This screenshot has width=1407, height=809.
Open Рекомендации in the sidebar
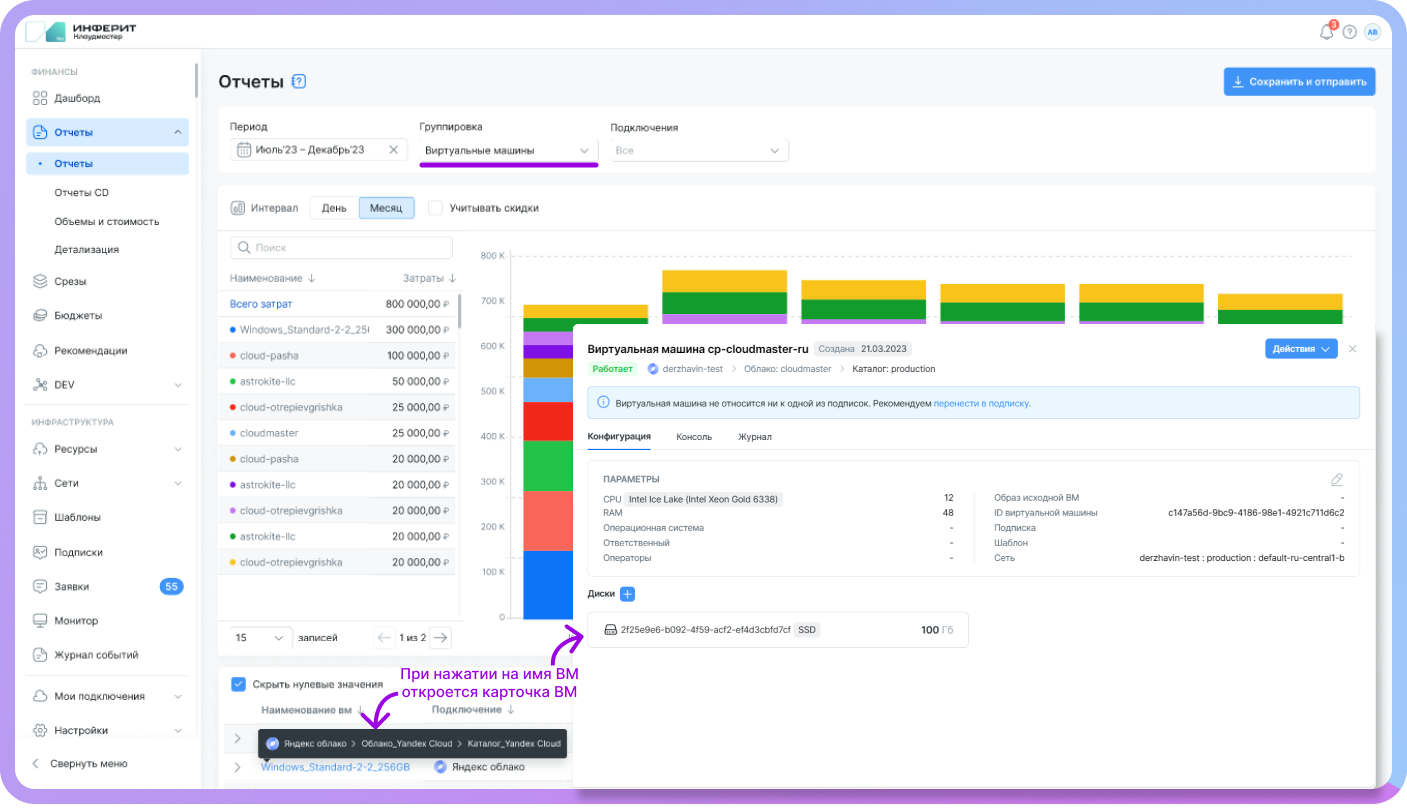point(90,351)
